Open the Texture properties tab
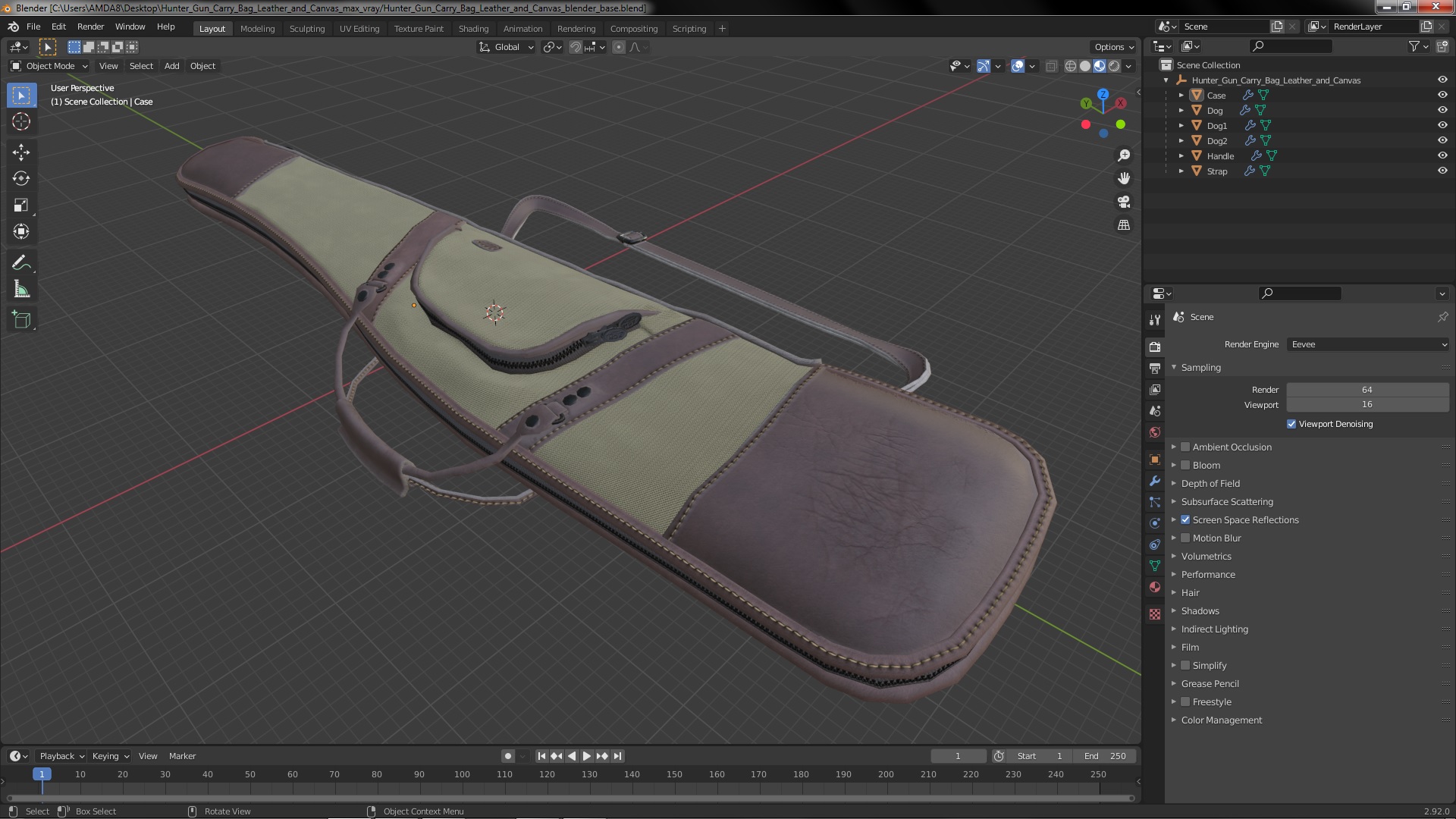The width and height of the screenshot is (1456, 819). click(x=1155, y=614)
